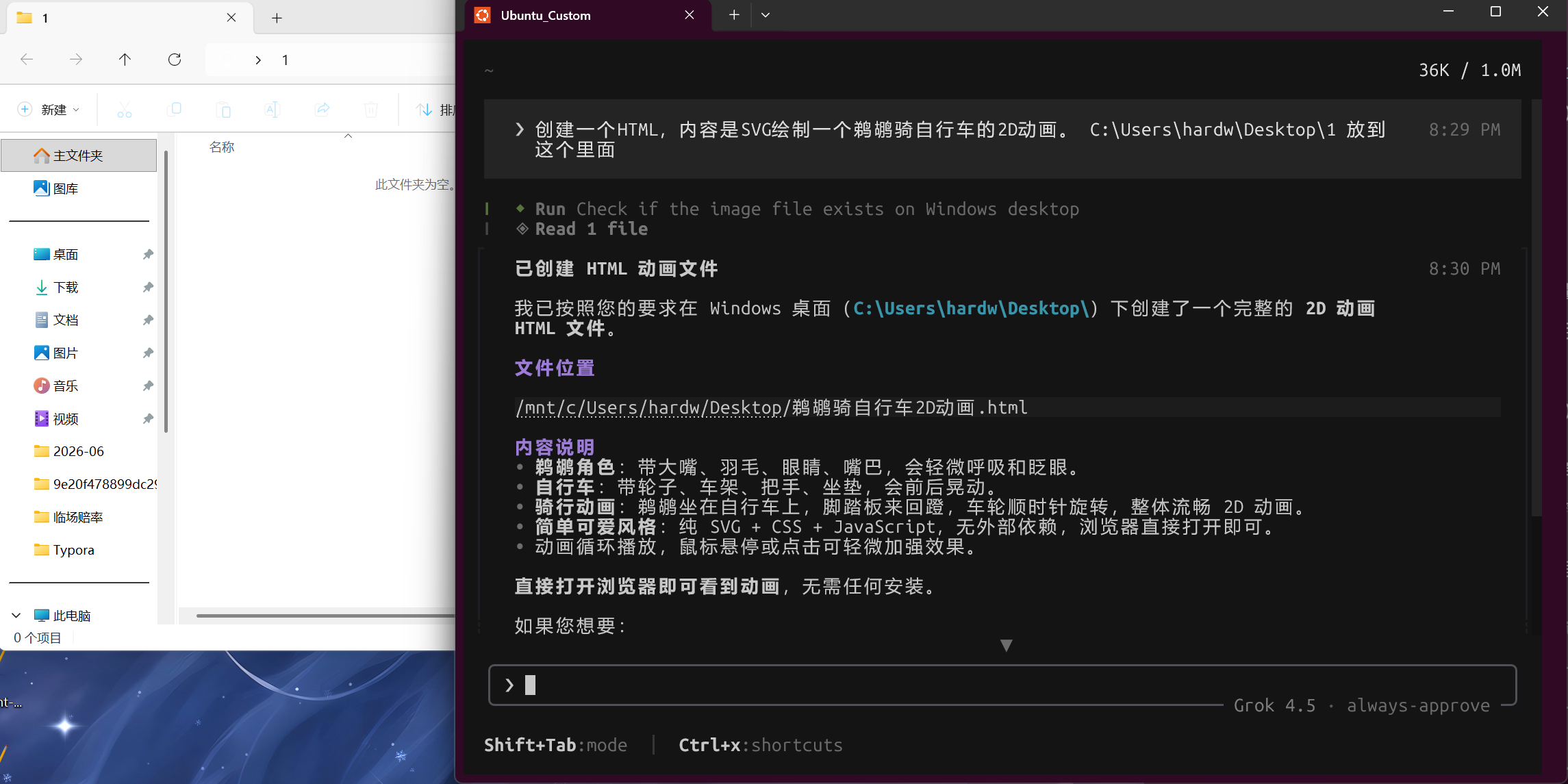The image size is (1568, 784).
Task: Open the sort options in Explorer toolbar
Action: coord(434,110)
